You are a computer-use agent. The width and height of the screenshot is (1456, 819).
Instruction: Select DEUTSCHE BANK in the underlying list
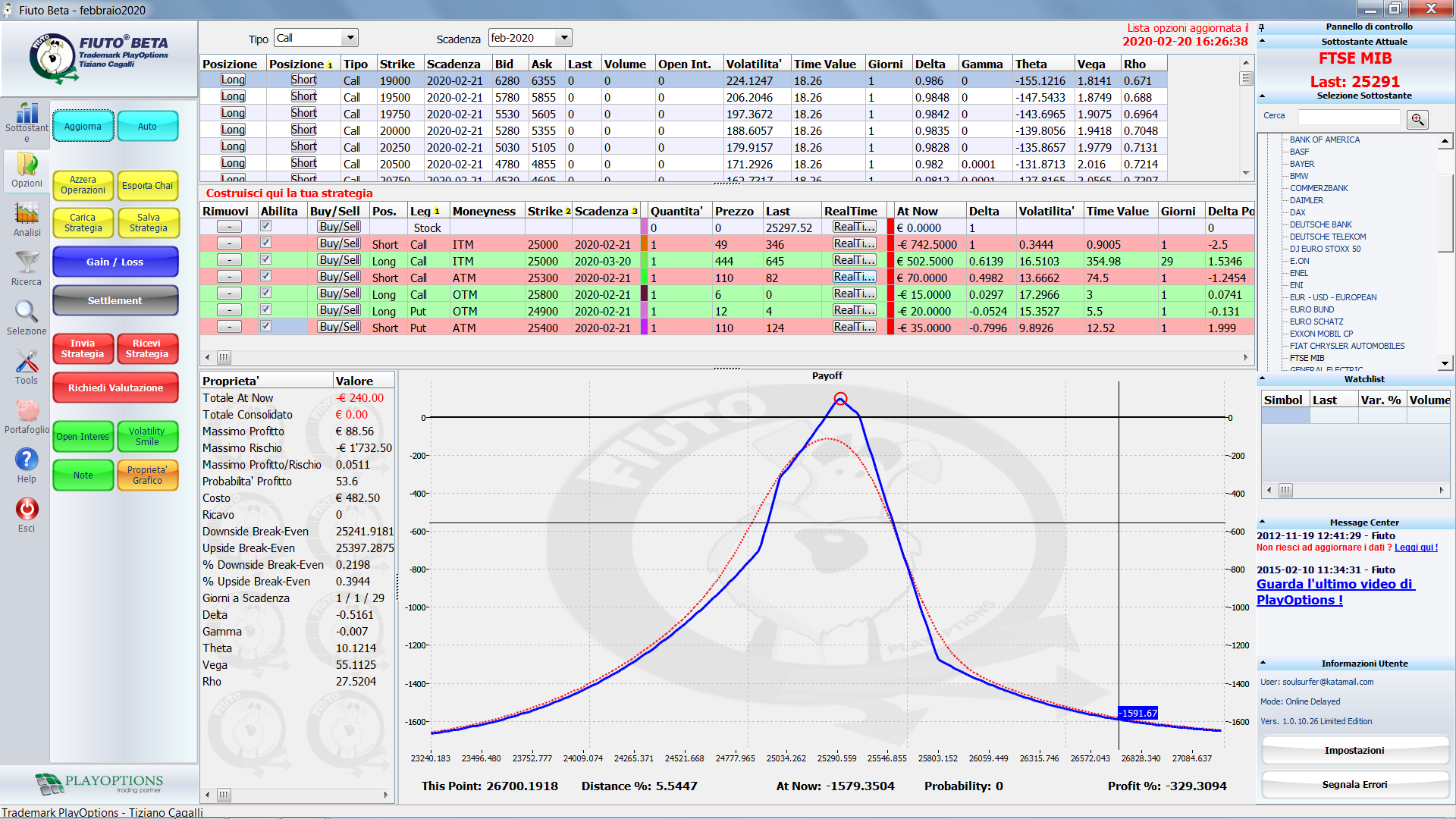(1320, 224)
